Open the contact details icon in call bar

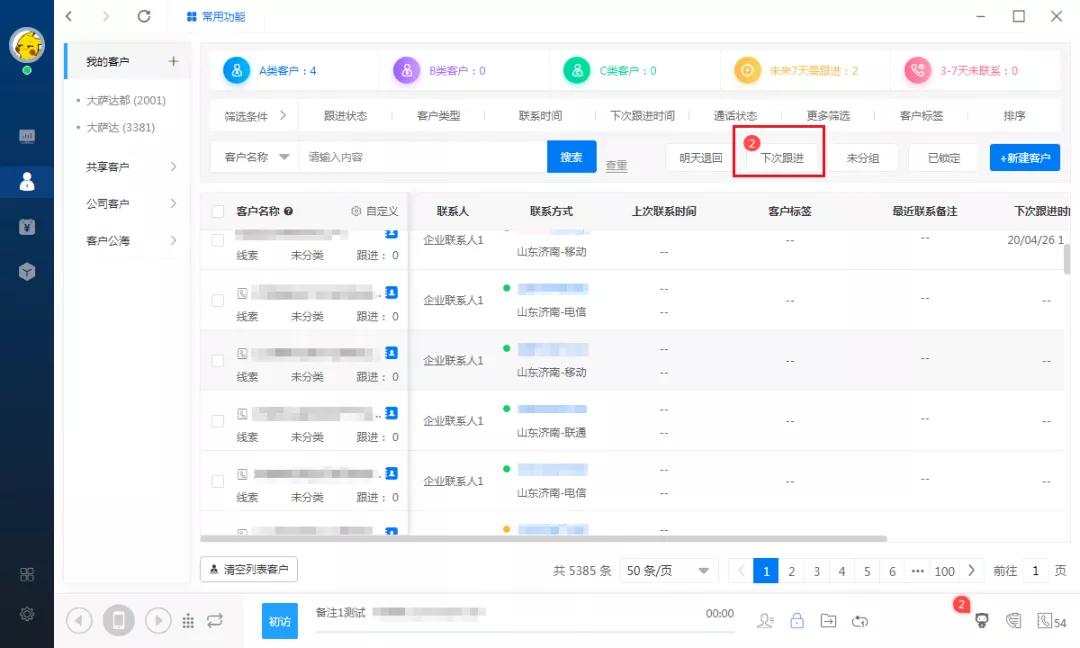(765, 621)
